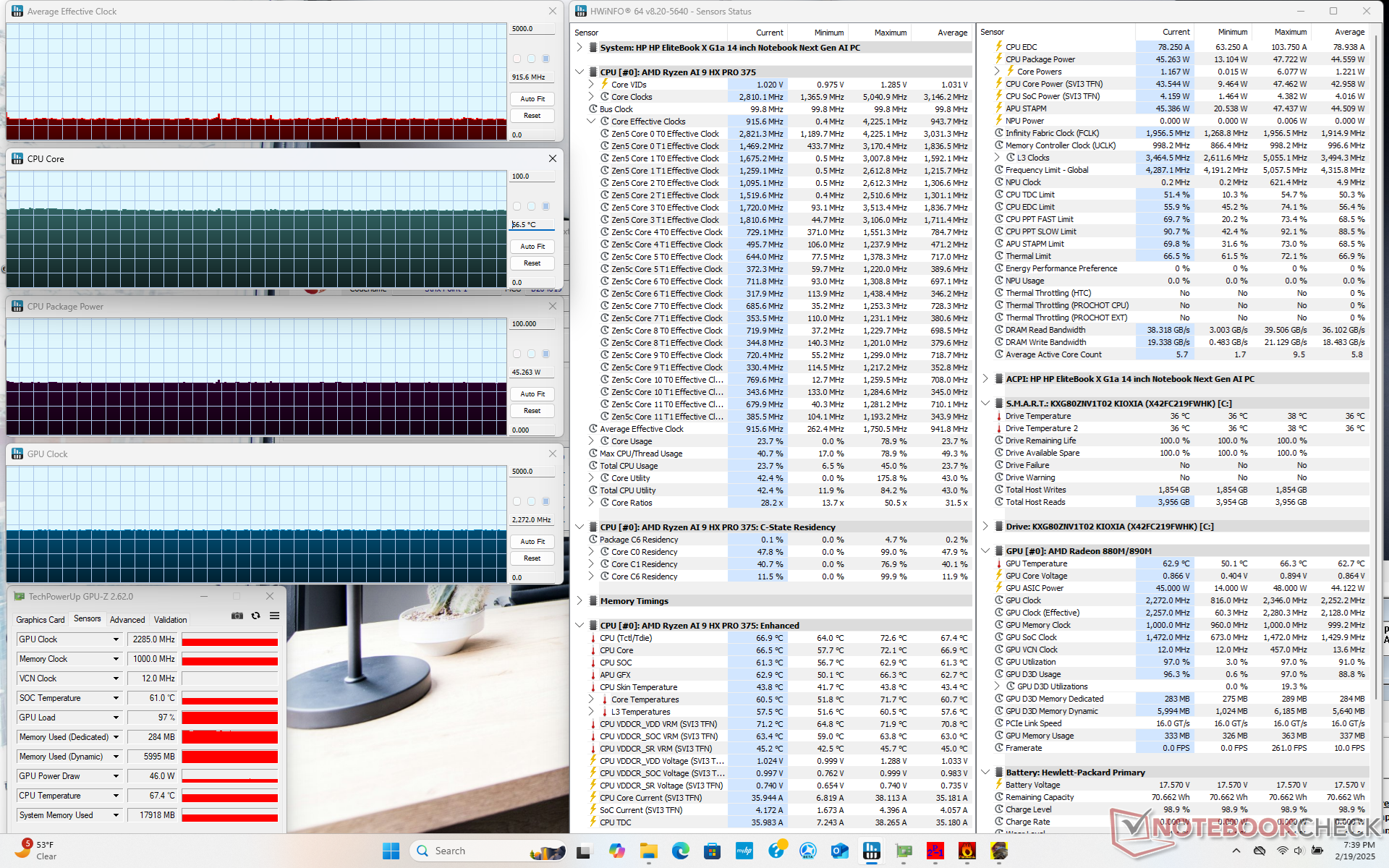The height and width of the screenshot is (868, 1389).
Task: Open the GPU-Z hamburger menu
Action: tap(274, 616)
